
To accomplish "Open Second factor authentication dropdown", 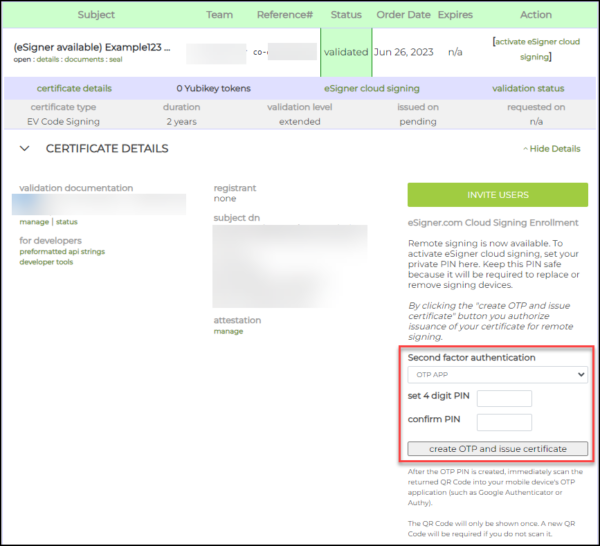I will pos(497,374).
